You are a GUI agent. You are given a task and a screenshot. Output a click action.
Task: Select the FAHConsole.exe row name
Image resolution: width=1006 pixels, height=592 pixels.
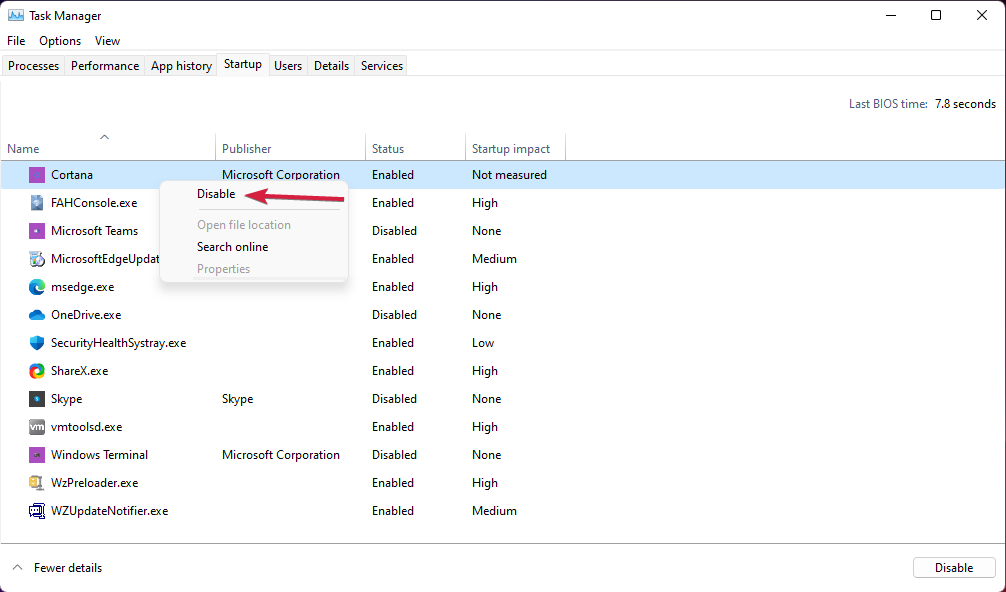coord(94,203)
